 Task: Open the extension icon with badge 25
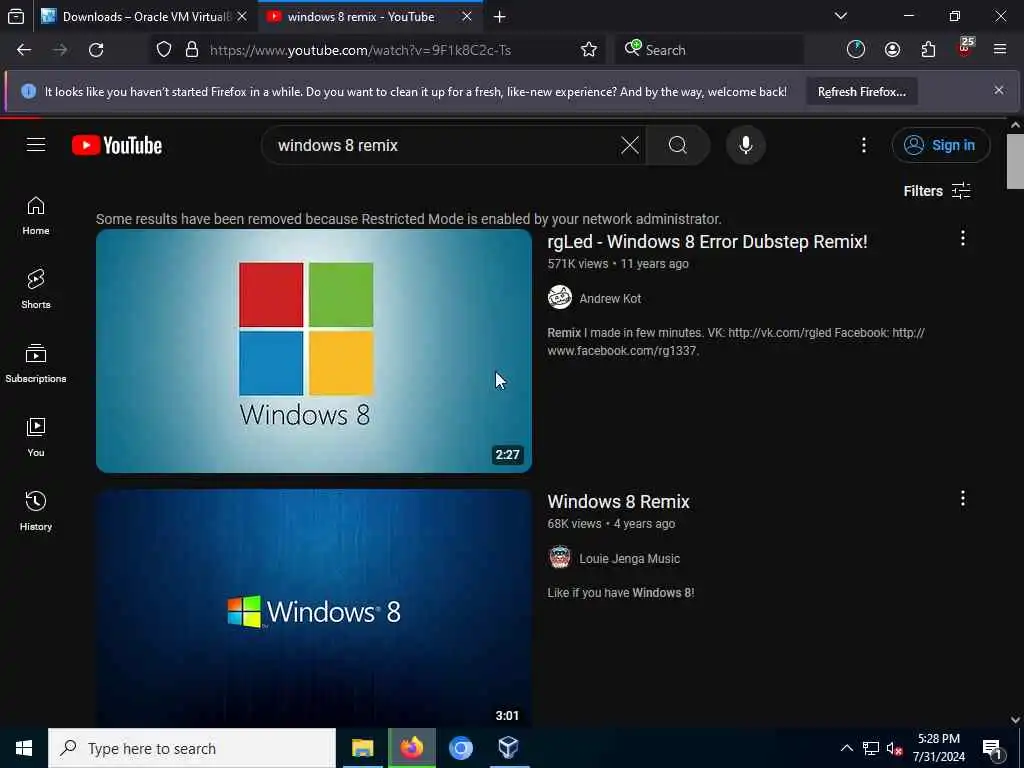(x=965, y=48)
